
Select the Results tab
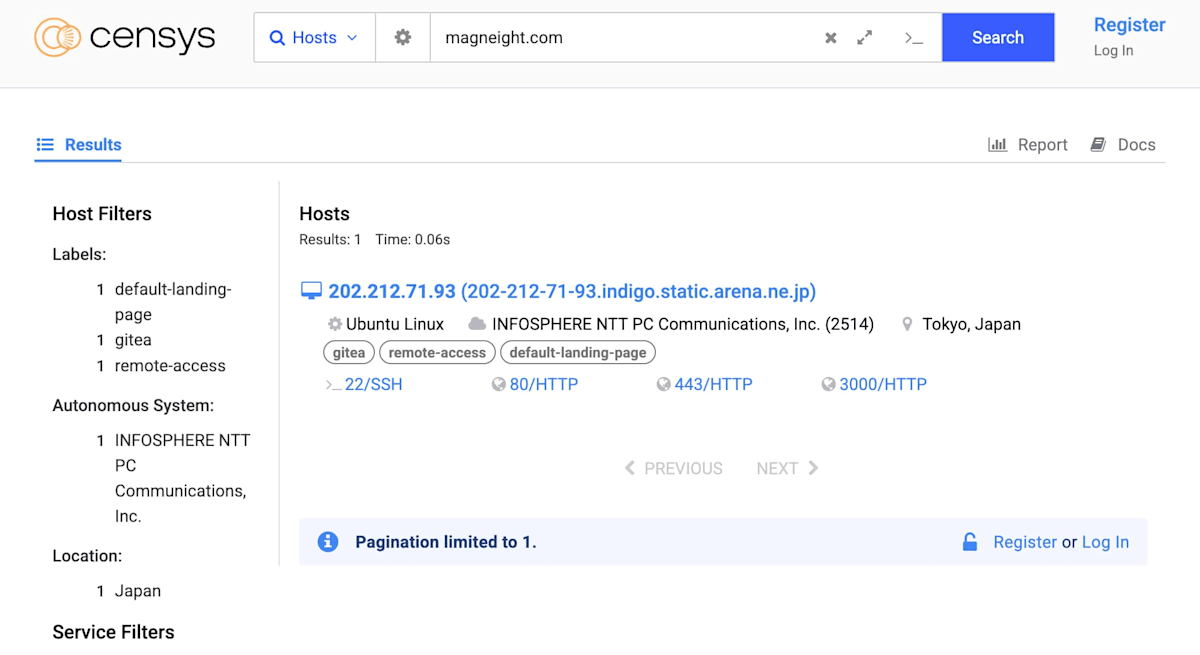[x=79, y=145]
